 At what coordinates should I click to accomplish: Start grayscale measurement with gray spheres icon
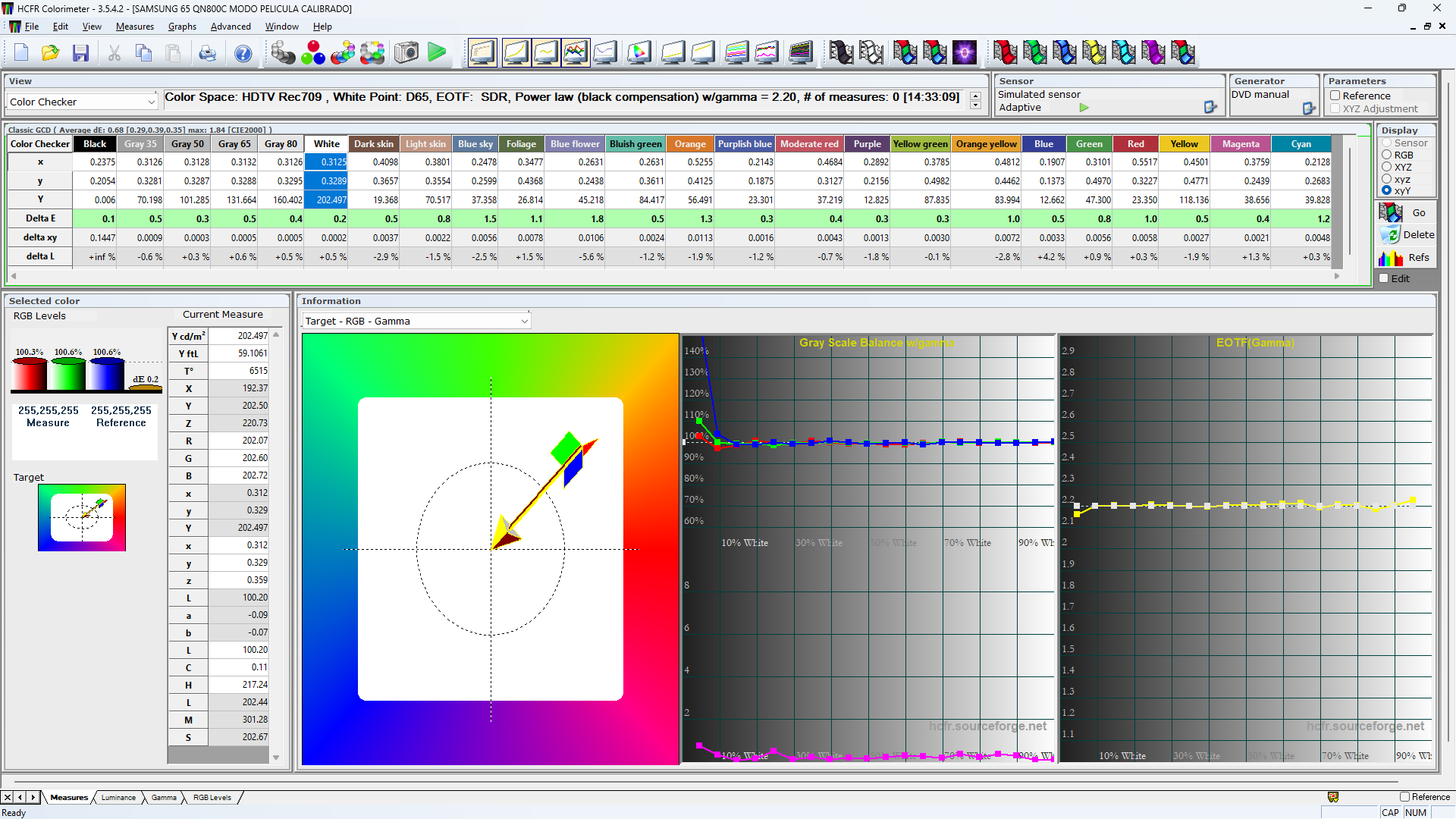(x=283, y=52)
